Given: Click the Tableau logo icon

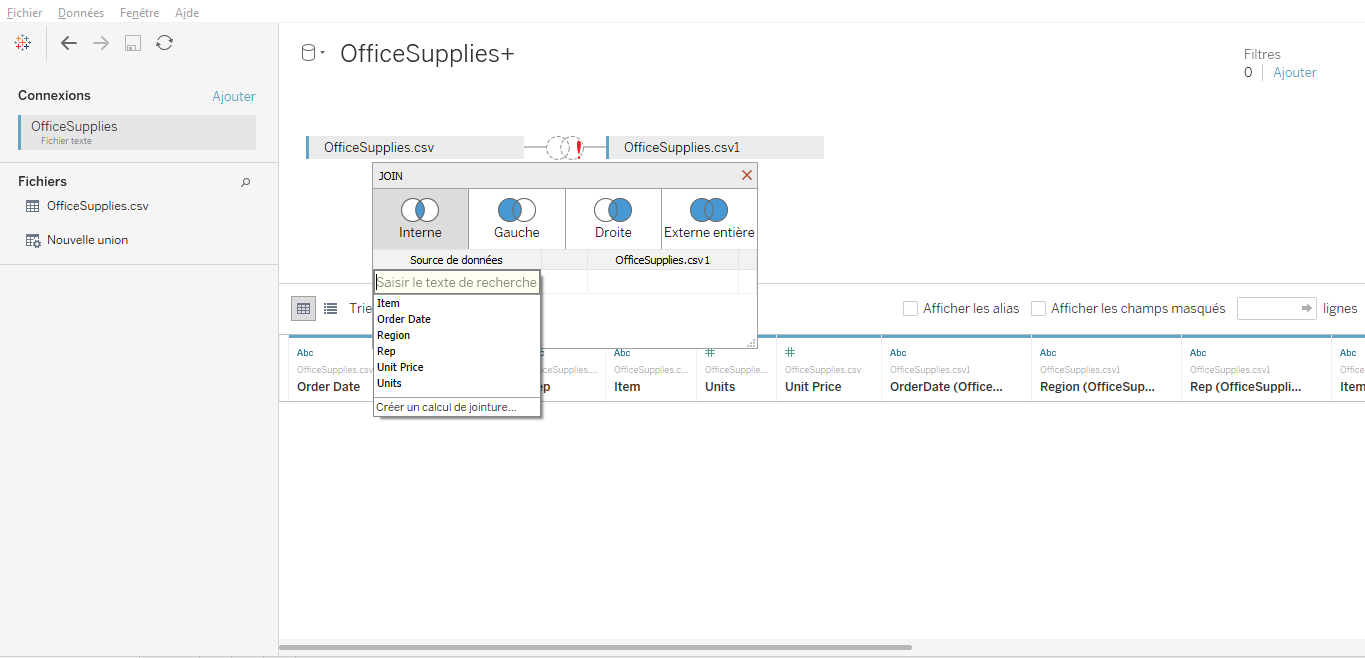Looking at the screenshot, I should click(x=22, y=43).
